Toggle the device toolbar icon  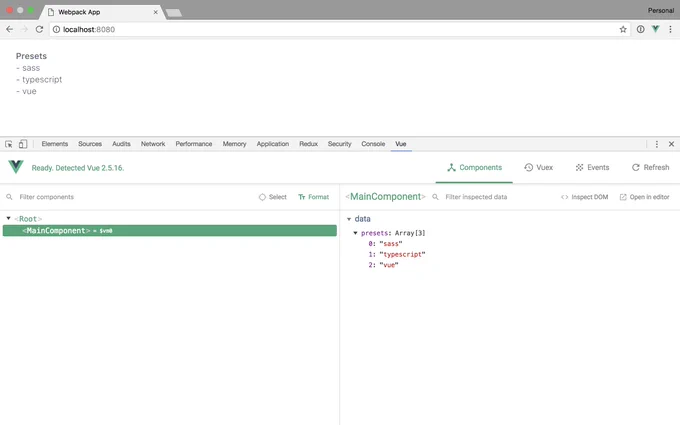23,144
